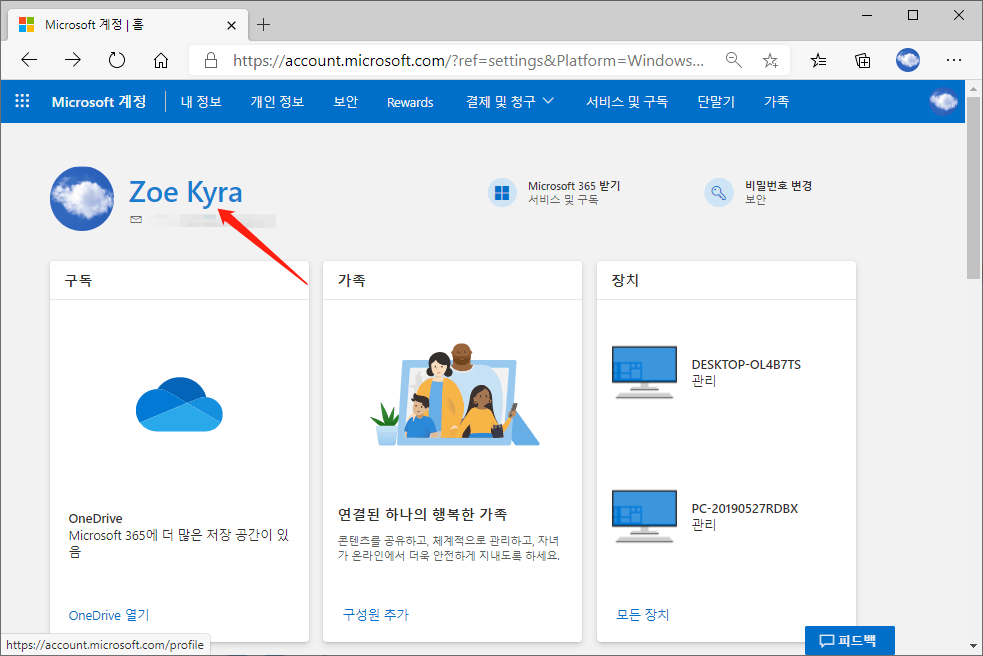Click the DESKTOP-OL4B7TS monitor icon
This screenshot has height=656, width=983.
pyautogui.click(x=644, y=372)
